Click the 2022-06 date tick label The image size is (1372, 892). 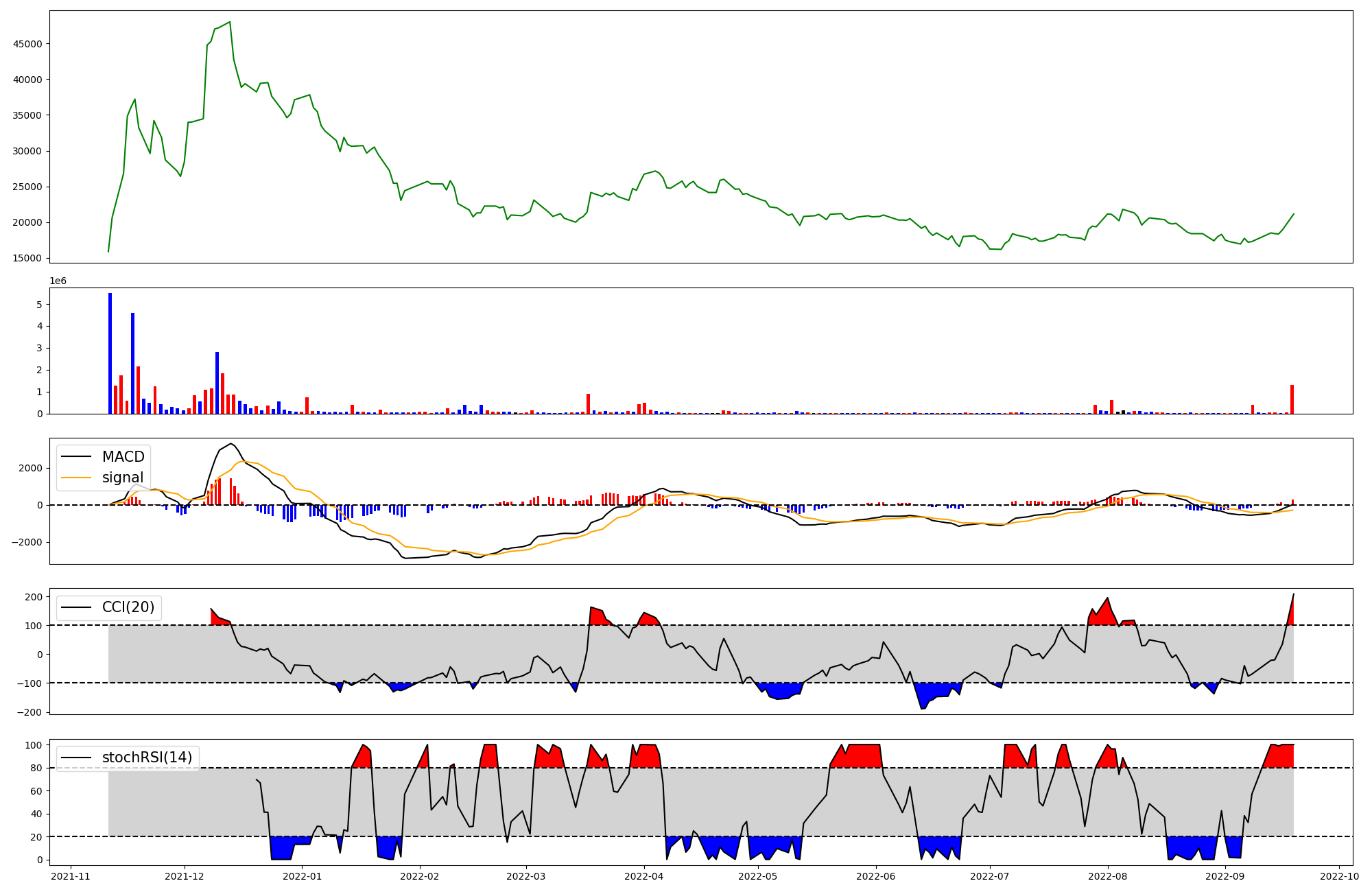[876, 876]
